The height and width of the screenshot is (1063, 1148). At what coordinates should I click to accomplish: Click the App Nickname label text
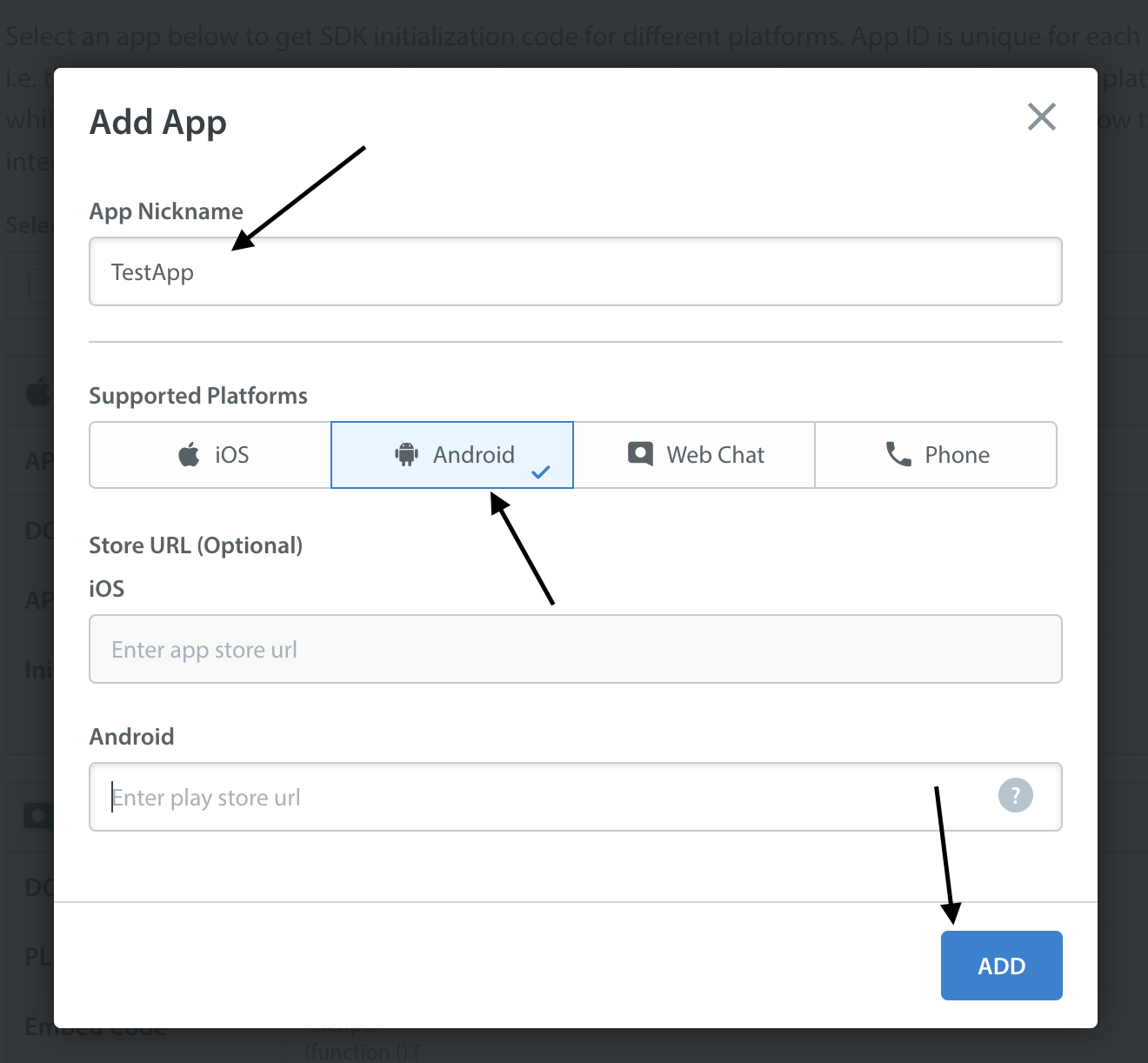tap(166, 211)
